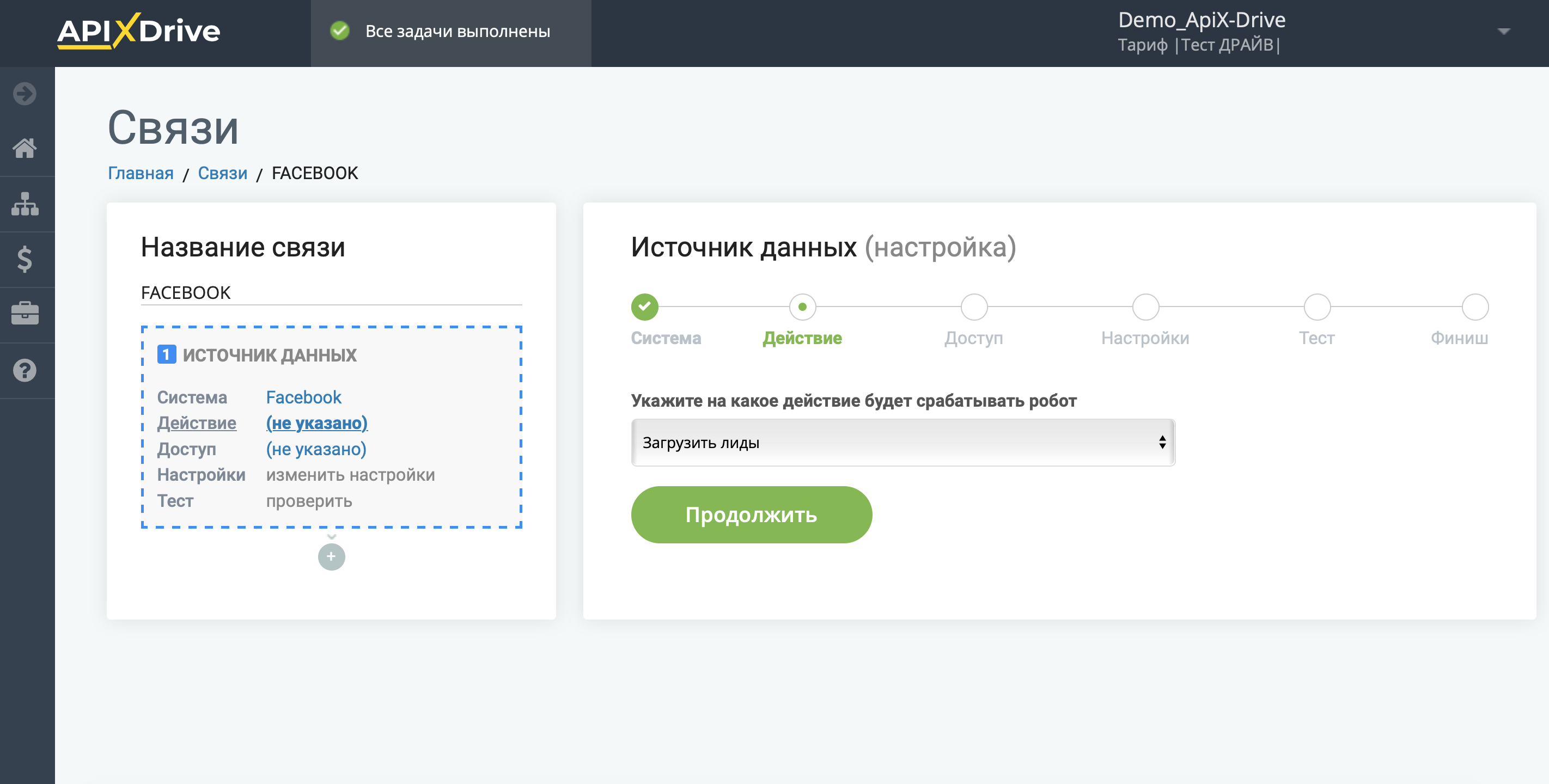Click the Действие row label
The width and height of the screenshot is (1549, 784).
point(197,423)
